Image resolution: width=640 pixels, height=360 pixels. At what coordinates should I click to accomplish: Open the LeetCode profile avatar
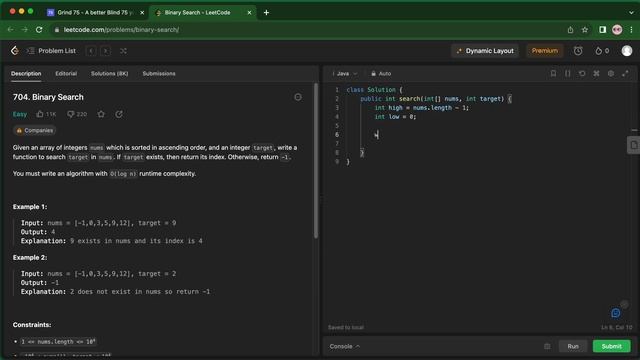click(x=627, y=51)
